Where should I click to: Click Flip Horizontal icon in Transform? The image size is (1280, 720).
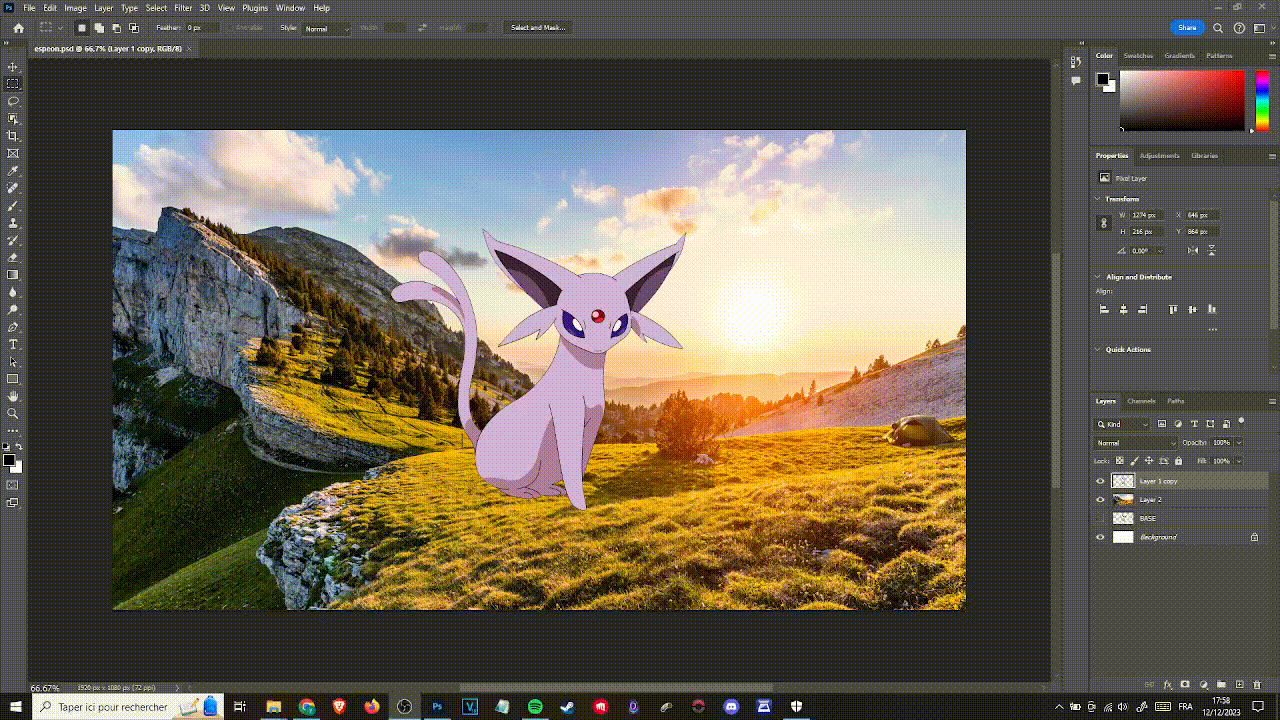click(x=1193, y=251)
